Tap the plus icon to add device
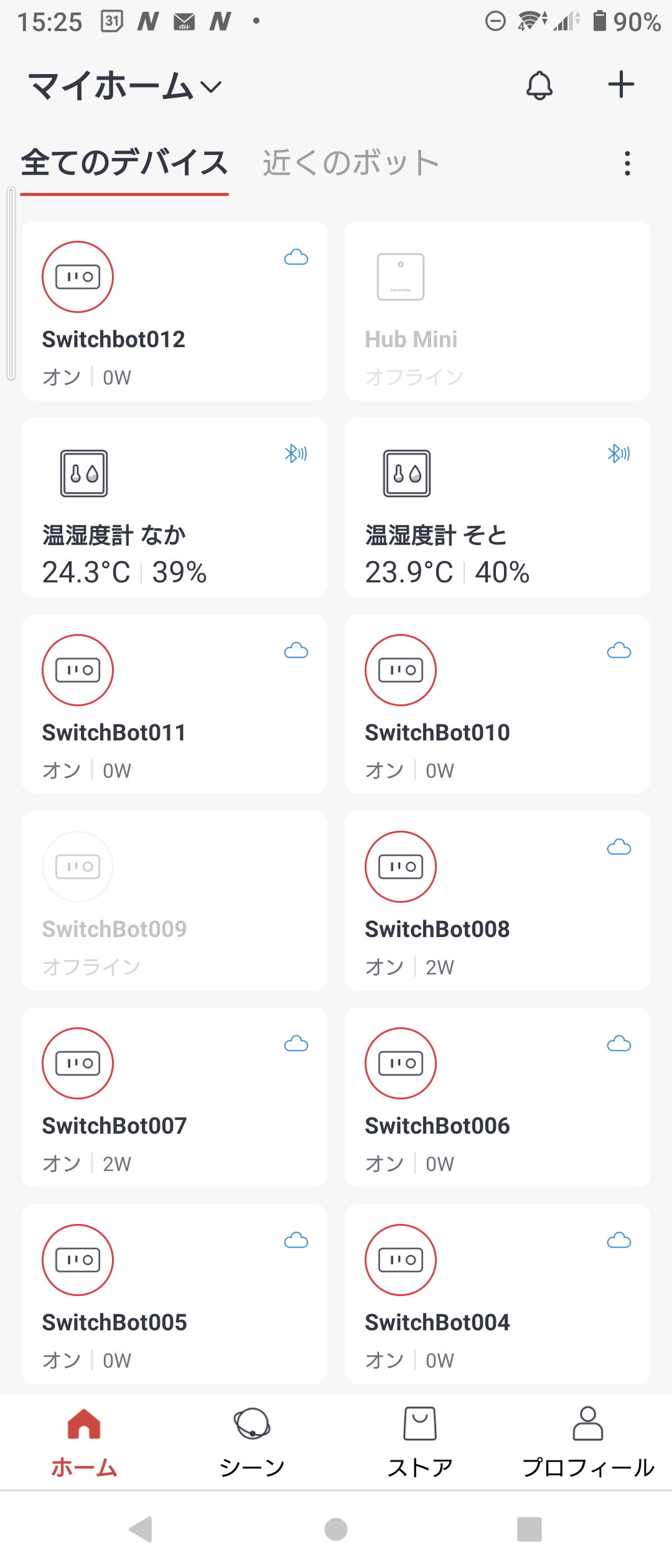672x1568 pixels. point(621,85)
